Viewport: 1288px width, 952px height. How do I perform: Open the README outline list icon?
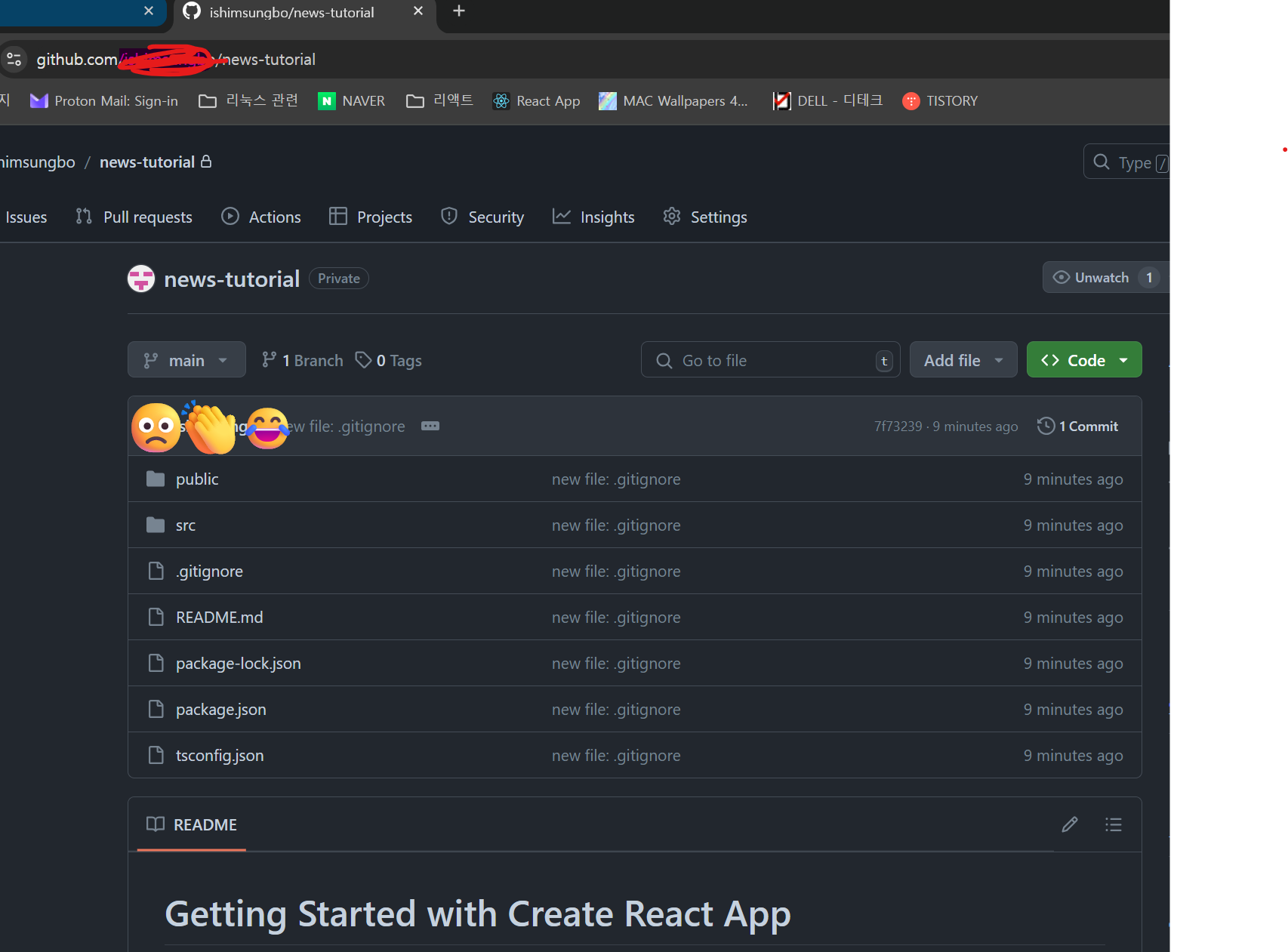pyautogui.click(x=1113, y=824)
